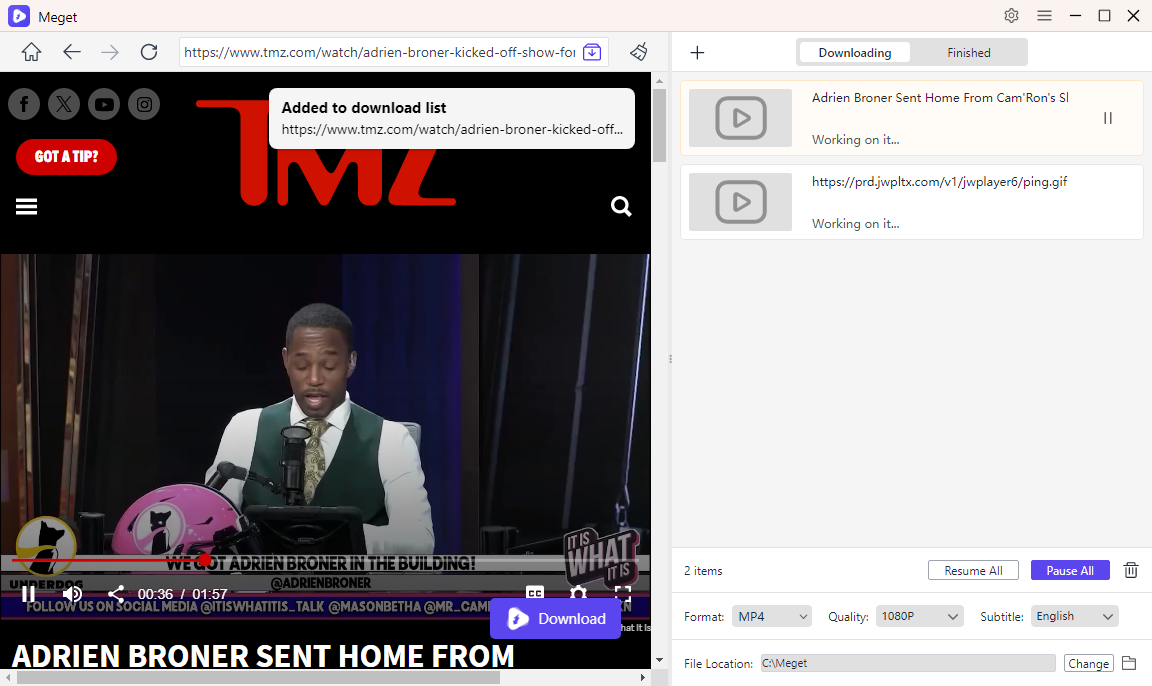Reload the current web page
Viewport: 1152px width, 686px height.
pyautogui.click(x=149, y=52)
